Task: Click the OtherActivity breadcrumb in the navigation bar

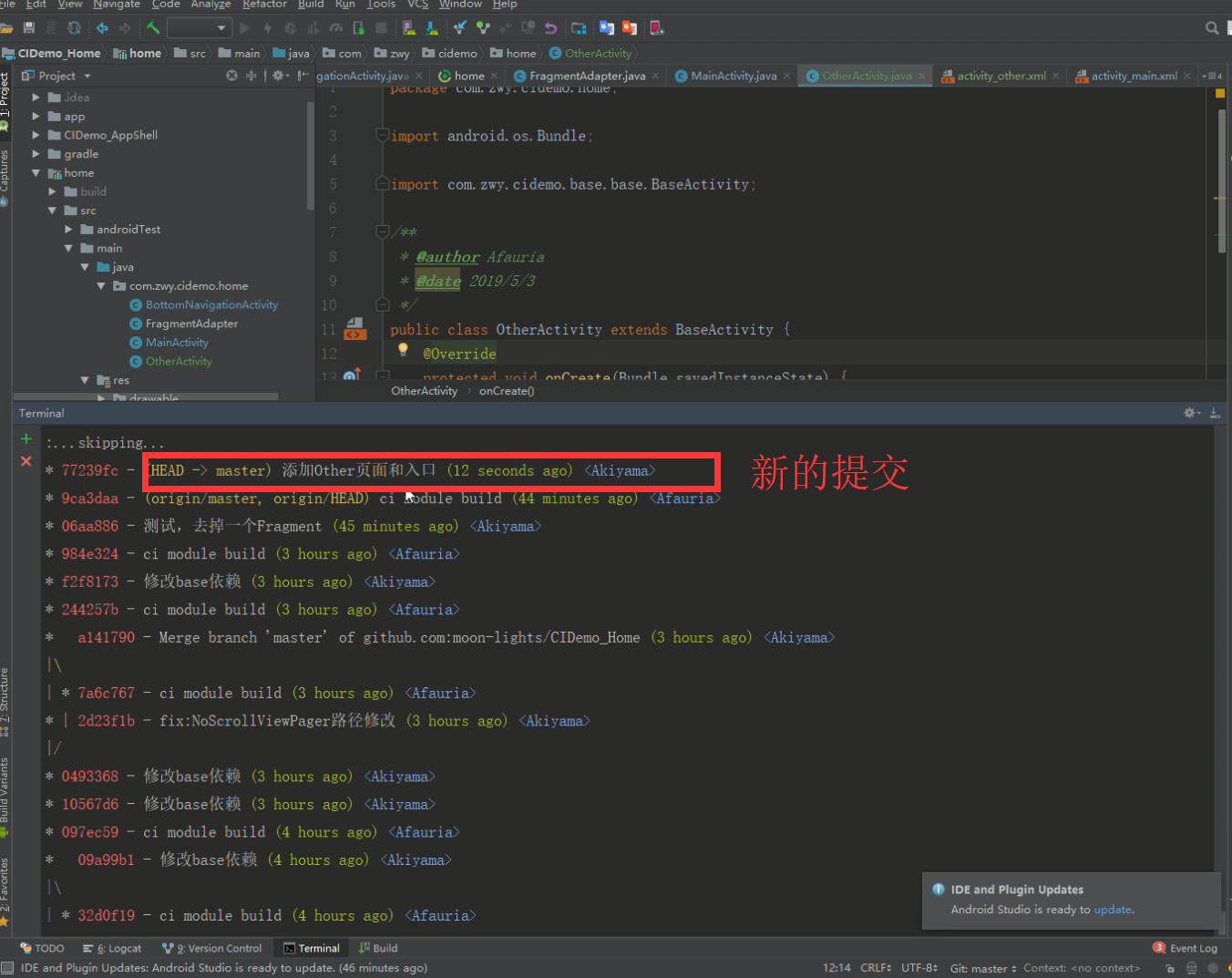Action: 590,53
